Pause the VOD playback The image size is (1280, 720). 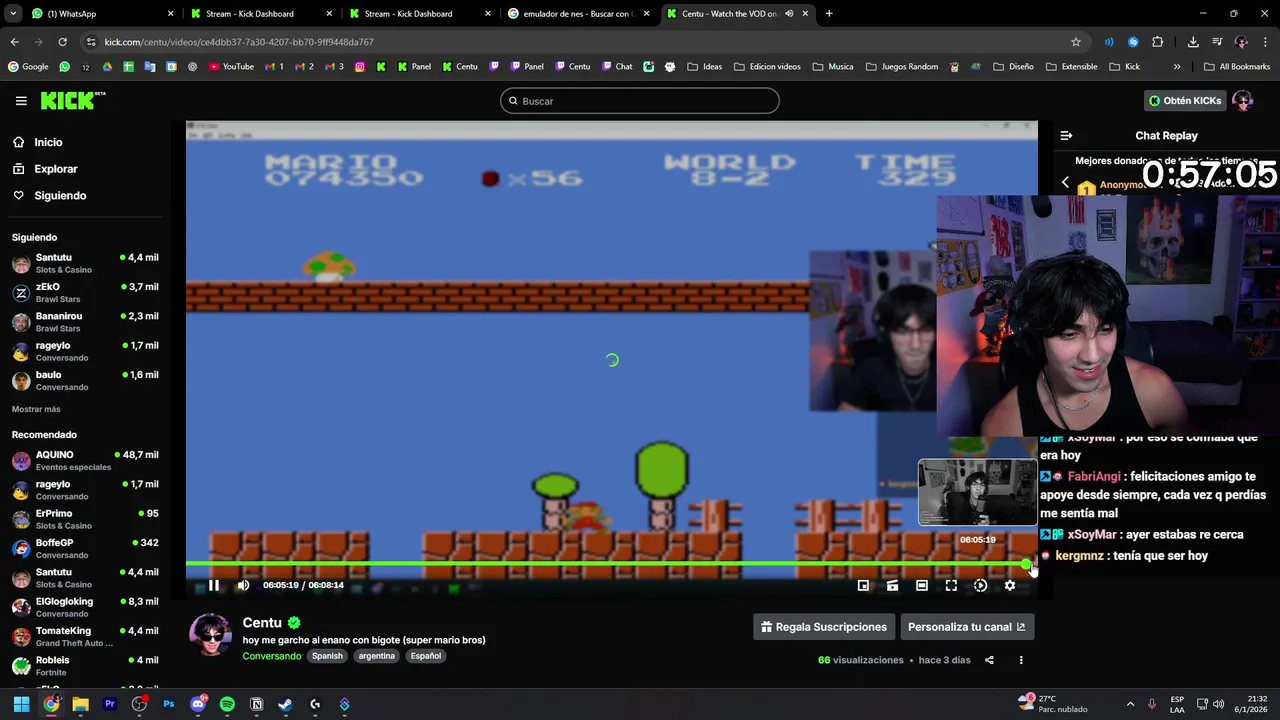tap(214, 586)
